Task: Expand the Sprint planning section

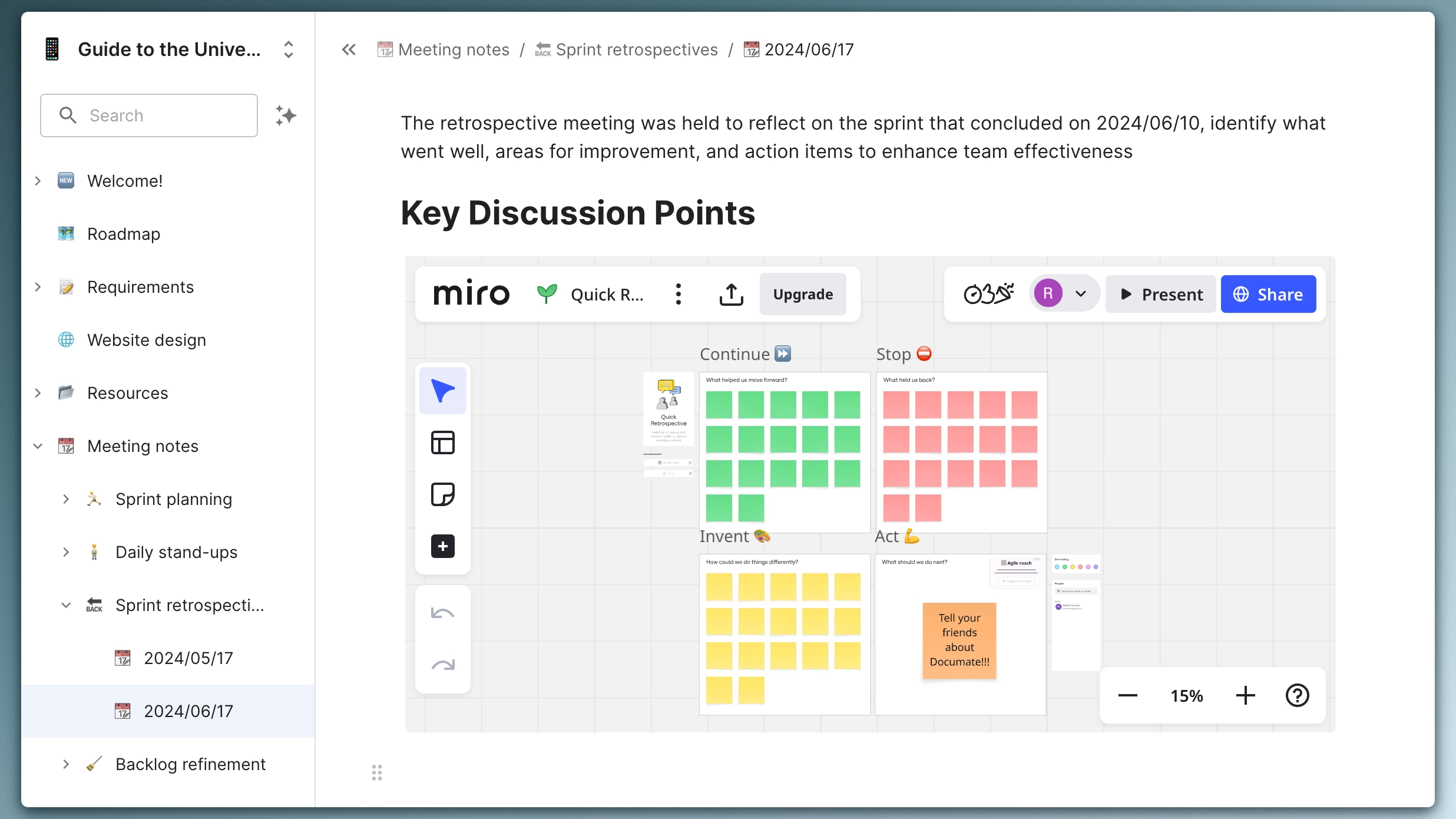Action: click(65, 499)
